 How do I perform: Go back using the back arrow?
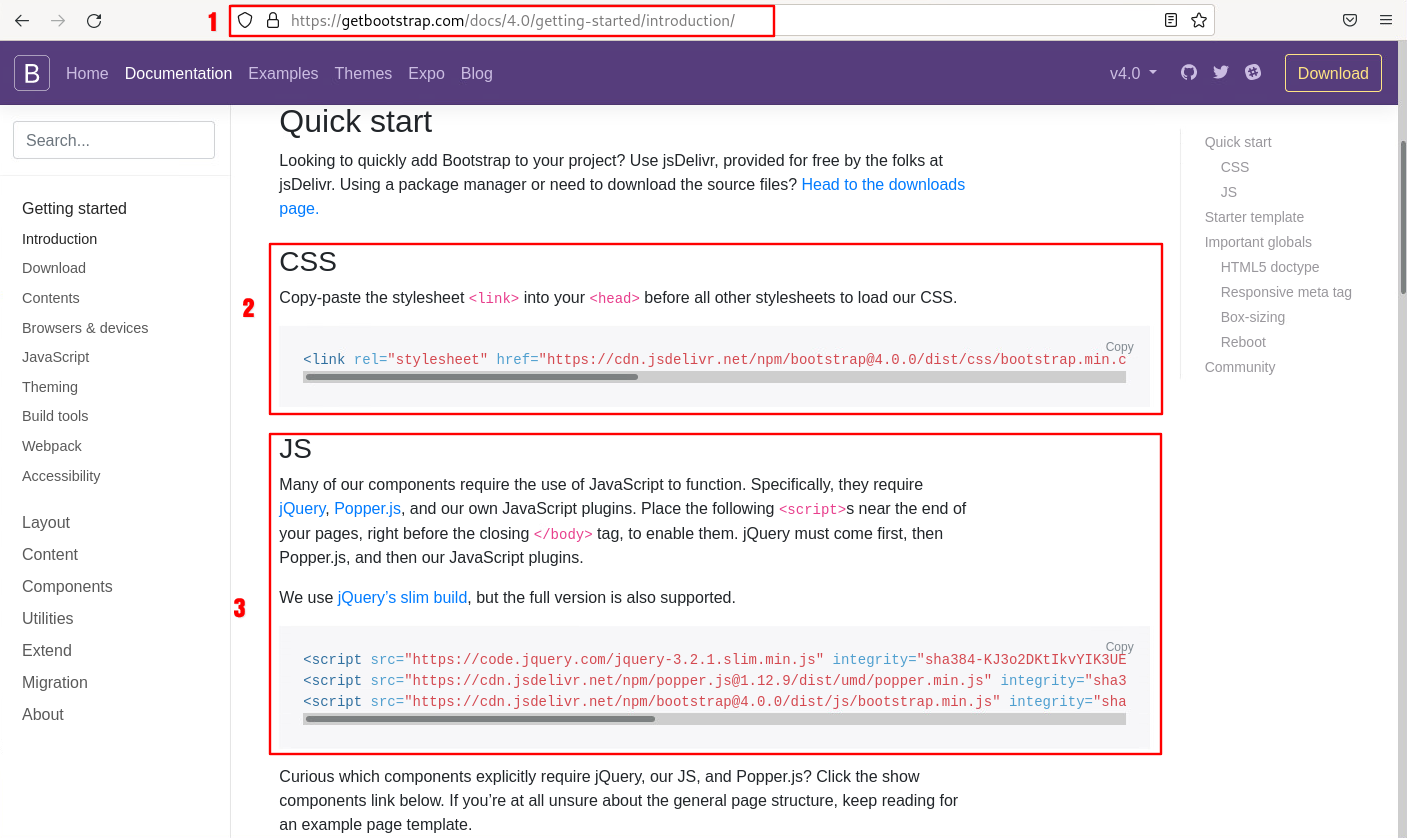coord(22,20)
